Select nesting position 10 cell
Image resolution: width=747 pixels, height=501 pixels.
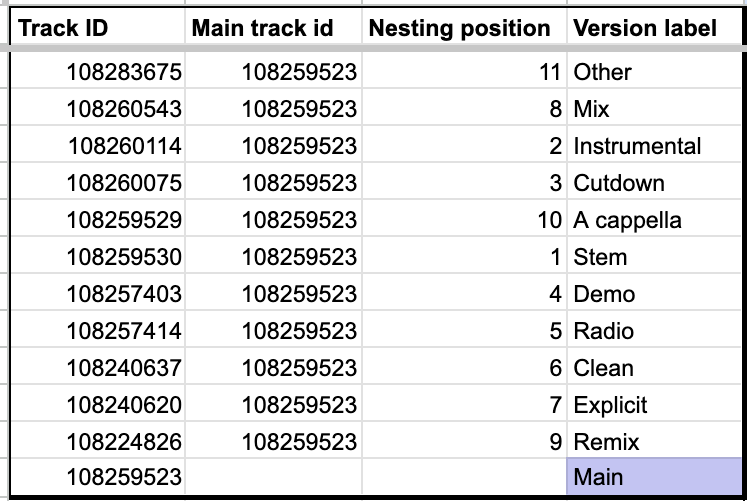(x=464, y=220)
